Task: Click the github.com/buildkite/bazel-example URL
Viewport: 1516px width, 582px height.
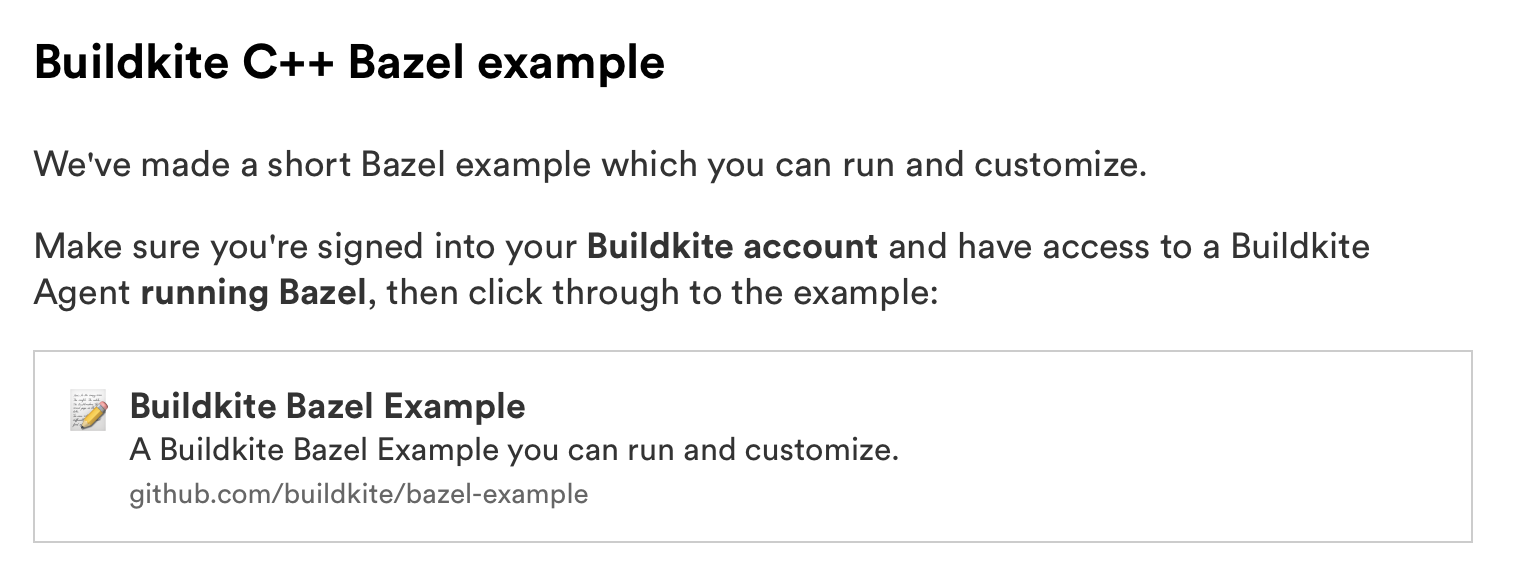Action: [358, 494]
